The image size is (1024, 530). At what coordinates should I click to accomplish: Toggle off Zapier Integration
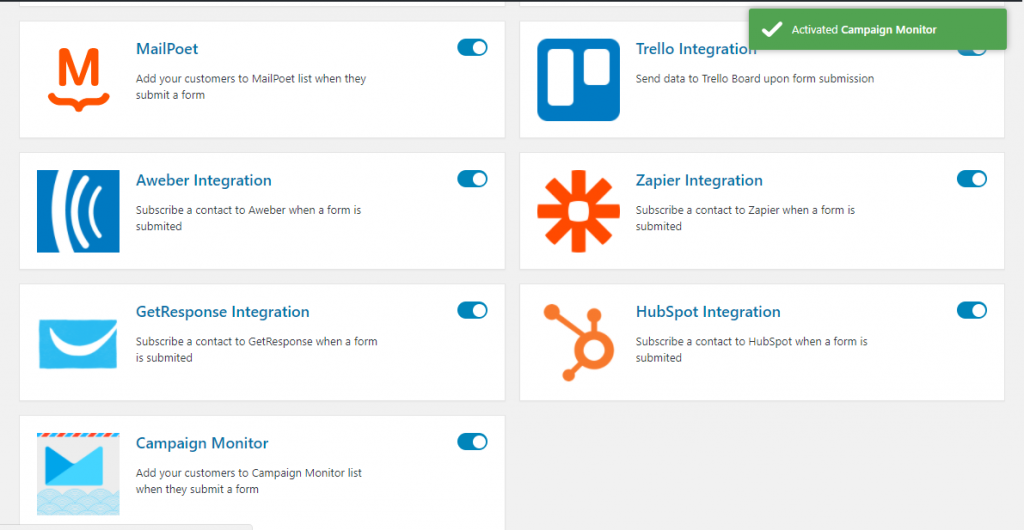[972, 179]
